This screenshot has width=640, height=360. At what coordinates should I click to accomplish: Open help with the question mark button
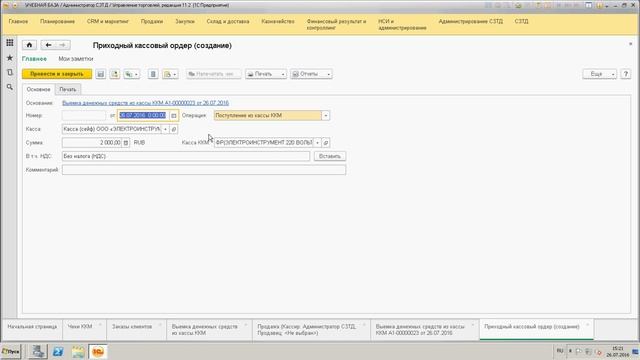click(x=625, y=74)
